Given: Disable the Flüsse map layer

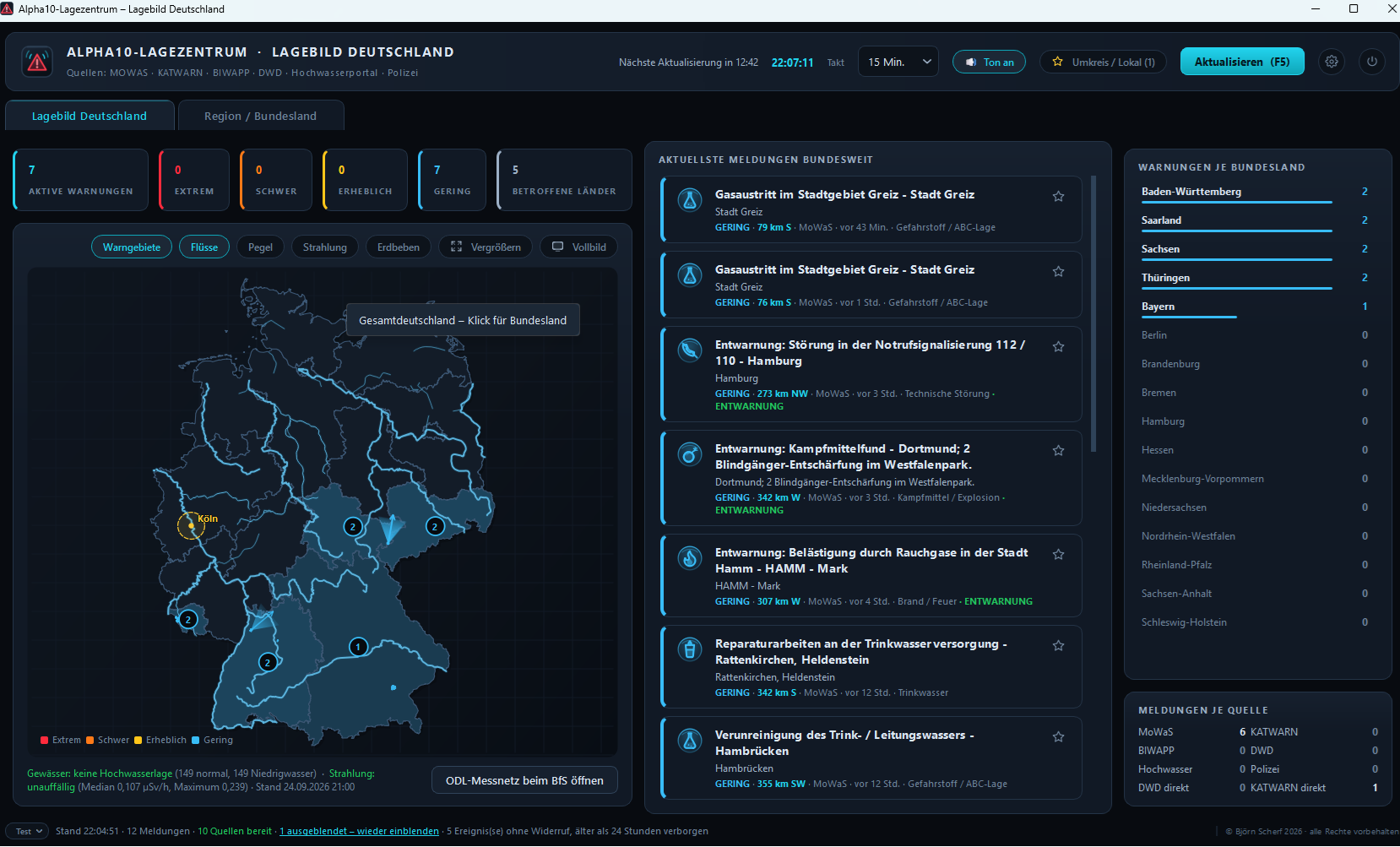Looking at the screenshot, I should point(204,247).
